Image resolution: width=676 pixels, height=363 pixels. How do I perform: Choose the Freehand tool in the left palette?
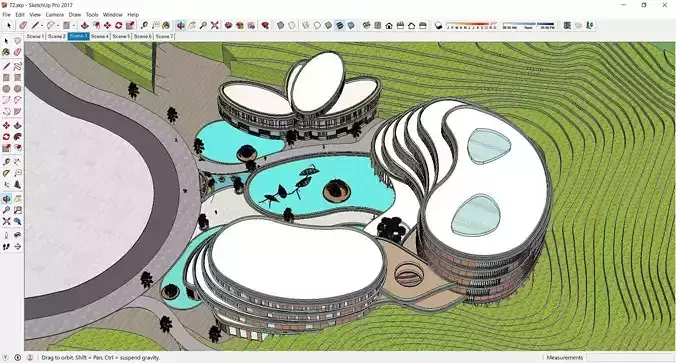(17, 66)
